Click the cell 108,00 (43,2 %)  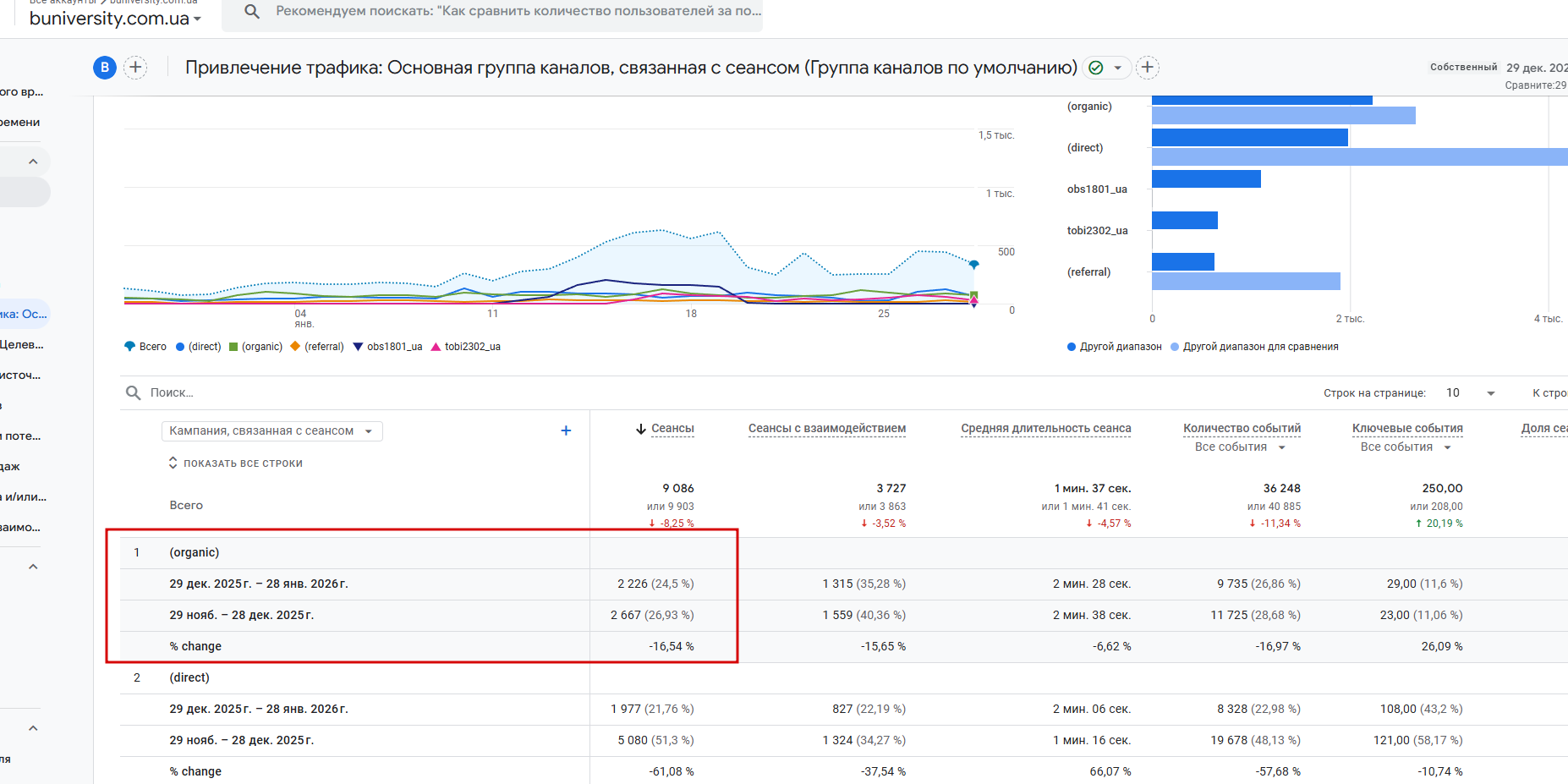tap(1422, 710)
